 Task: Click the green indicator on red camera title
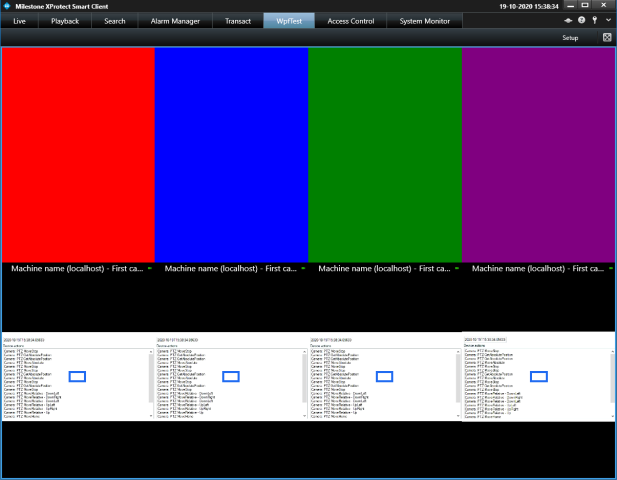149,268
